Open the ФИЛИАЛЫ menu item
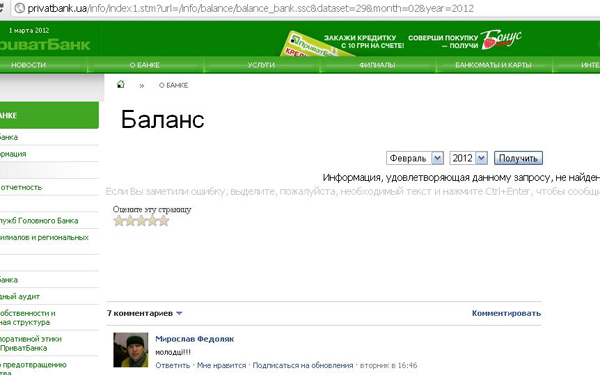Image resolution: width=600 pixels, height=375 pixels. (x=377, y=65)
